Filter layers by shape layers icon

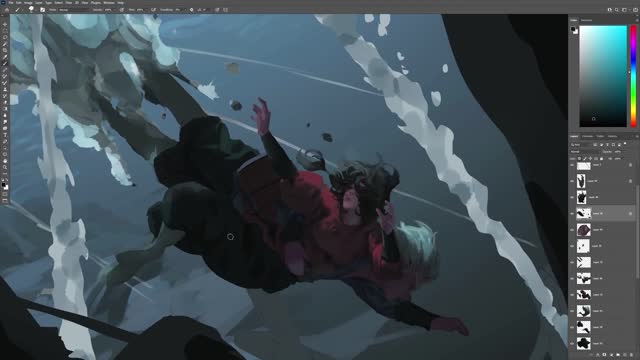tap(613, 144)
